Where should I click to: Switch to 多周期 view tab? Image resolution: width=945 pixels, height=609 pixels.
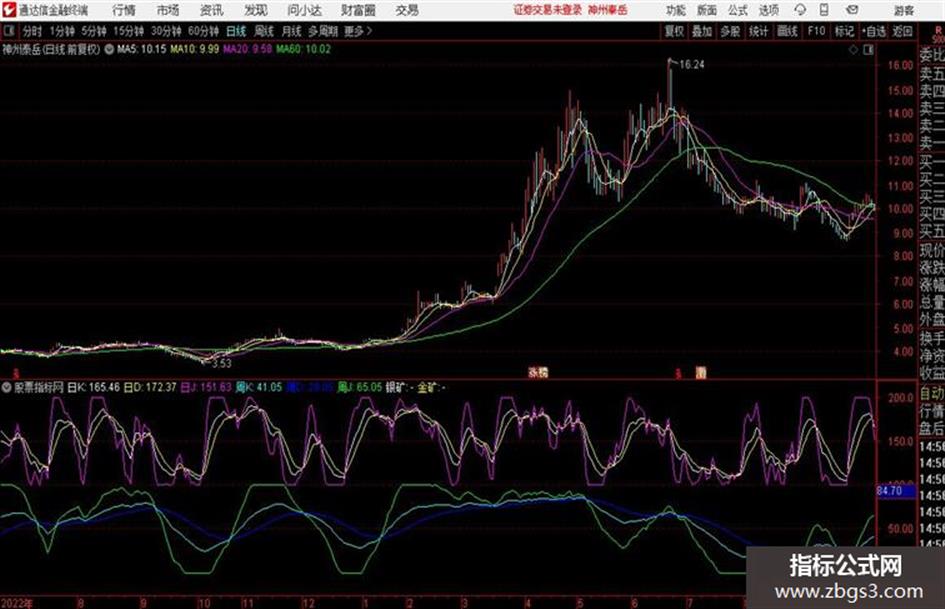point(323,31)
